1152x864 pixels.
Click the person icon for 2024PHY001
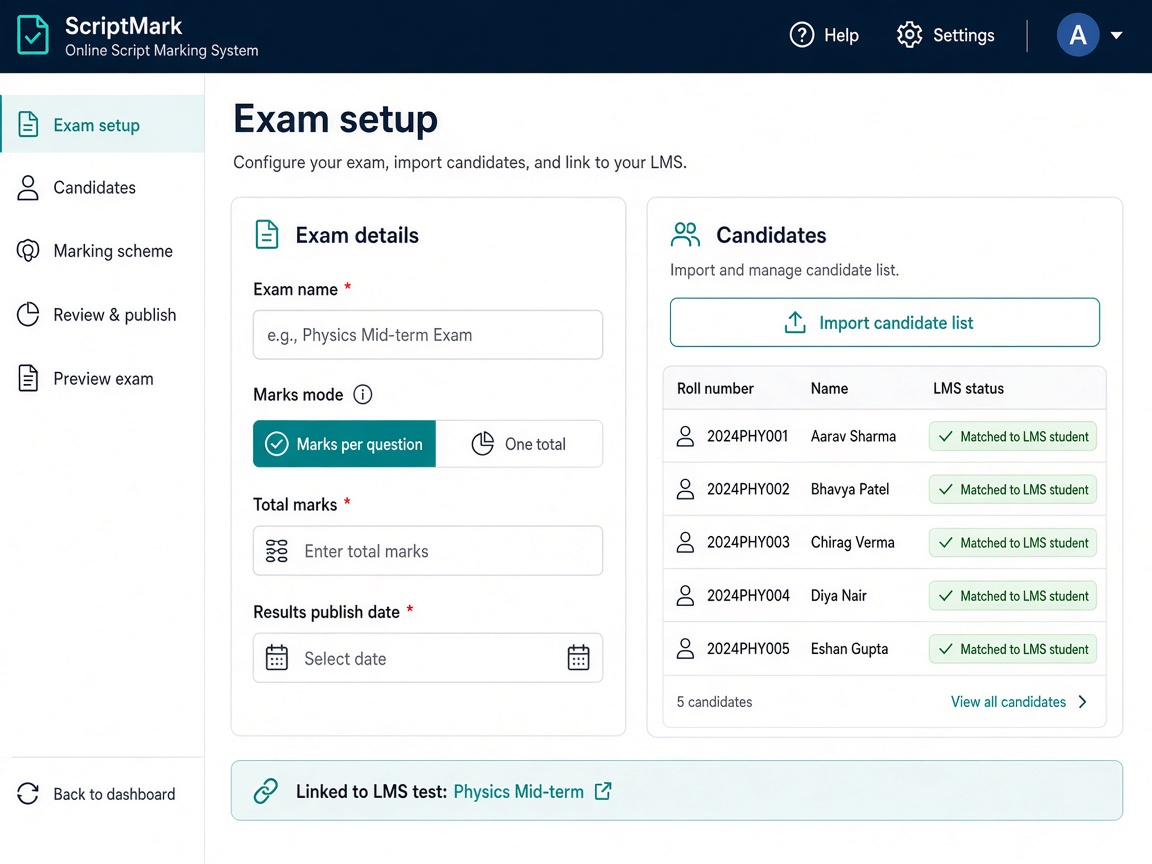pos(685,436)
